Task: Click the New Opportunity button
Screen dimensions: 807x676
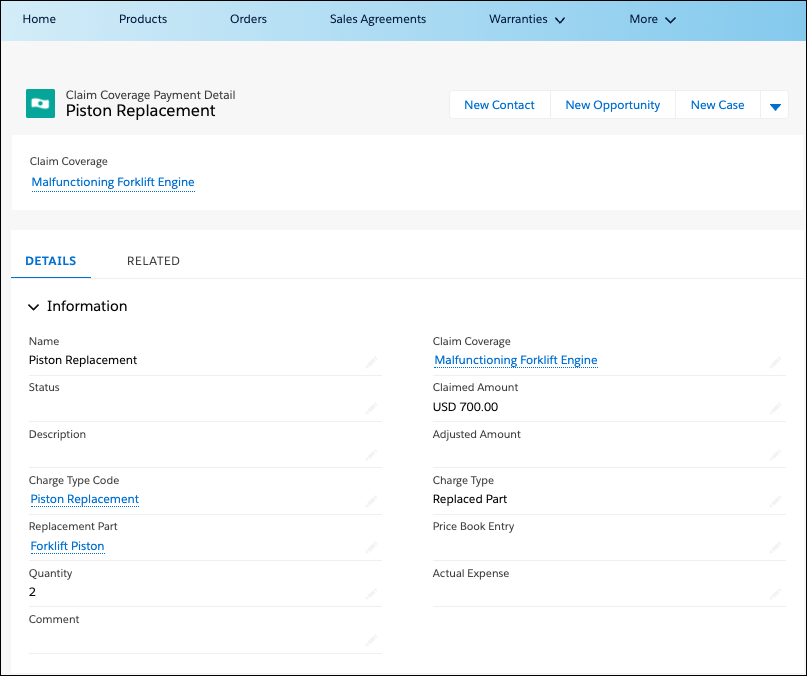Action: pyautogui.click(x=612, y=104)
